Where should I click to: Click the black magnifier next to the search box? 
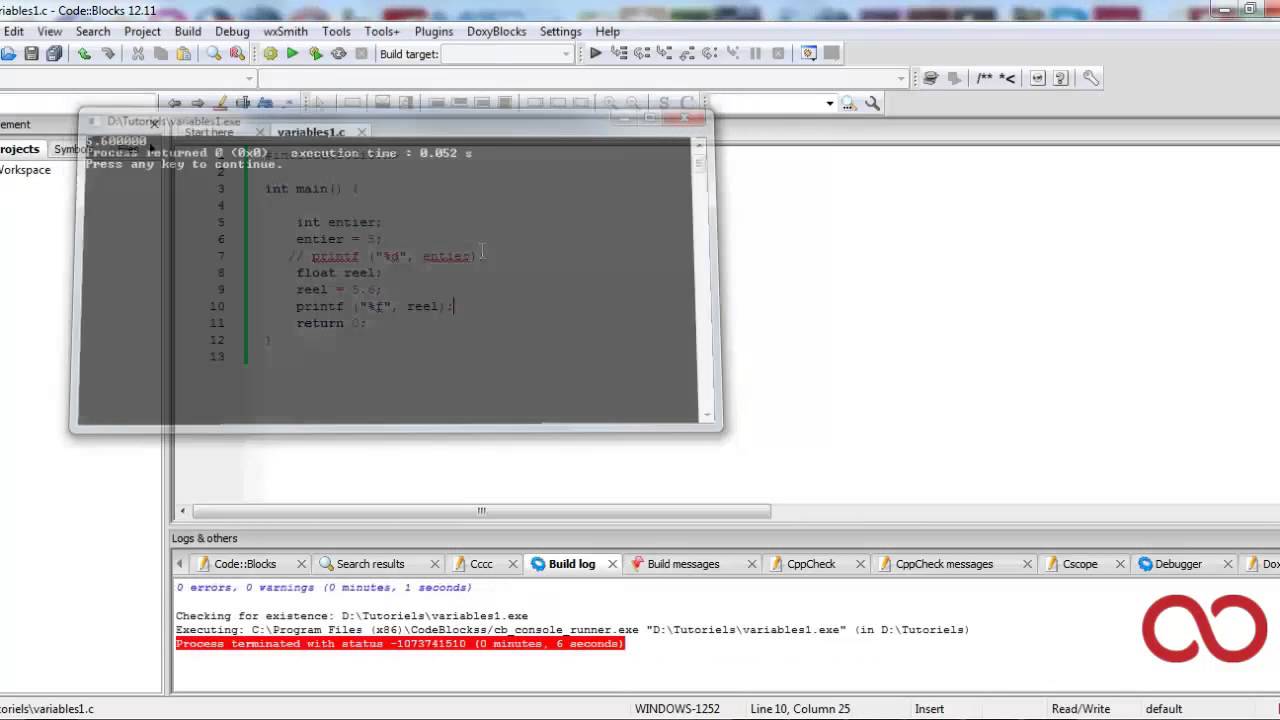872,103
